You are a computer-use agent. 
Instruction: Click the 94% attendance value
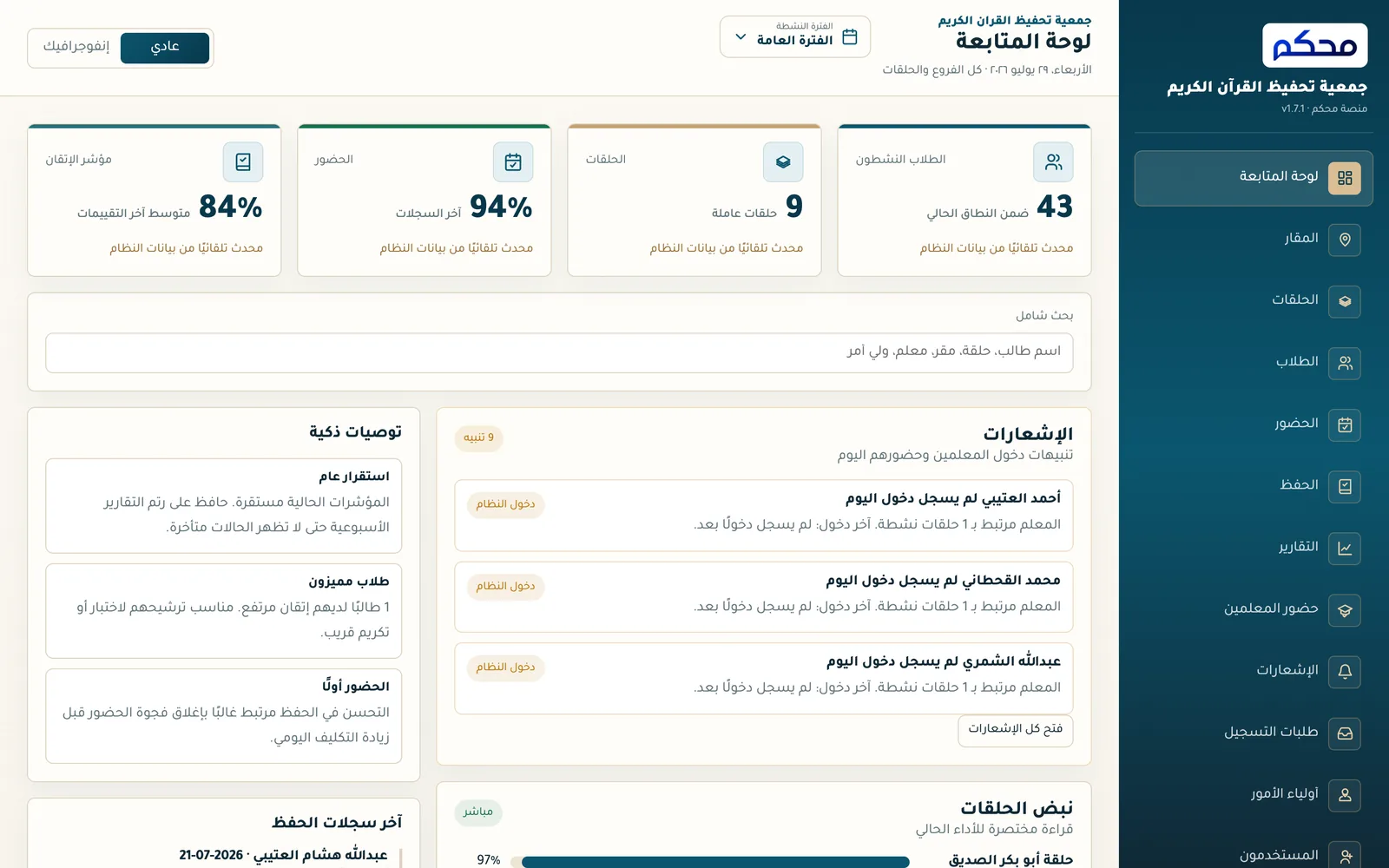click(x=501, y=207)
